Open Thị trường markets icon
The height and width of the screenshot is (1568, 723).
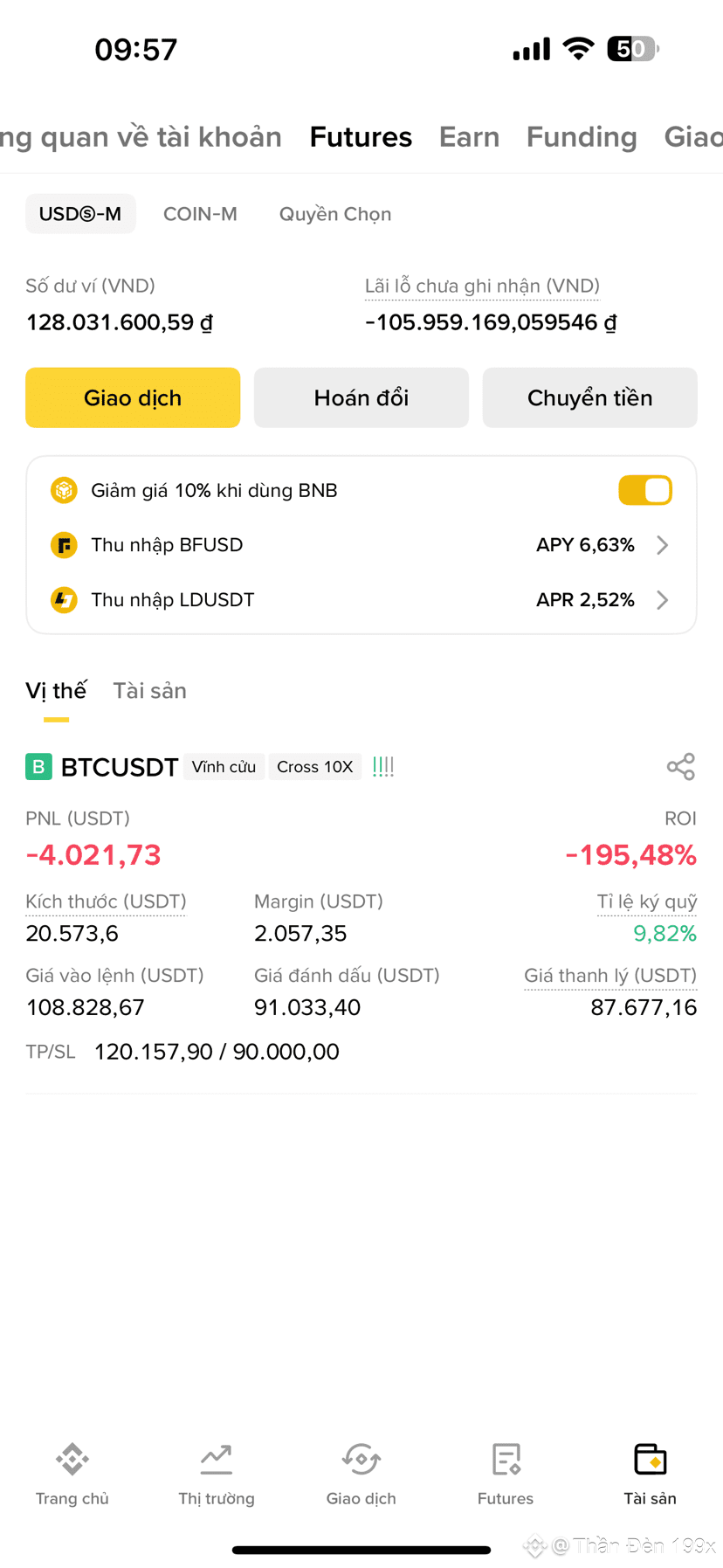217,1459
